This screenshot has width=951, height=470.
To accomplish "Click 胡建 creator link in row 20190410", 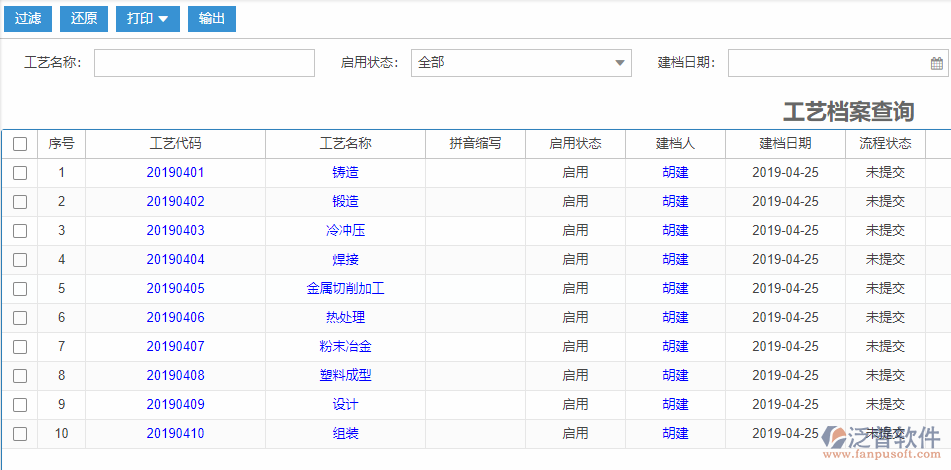I will tap(676, 434).
